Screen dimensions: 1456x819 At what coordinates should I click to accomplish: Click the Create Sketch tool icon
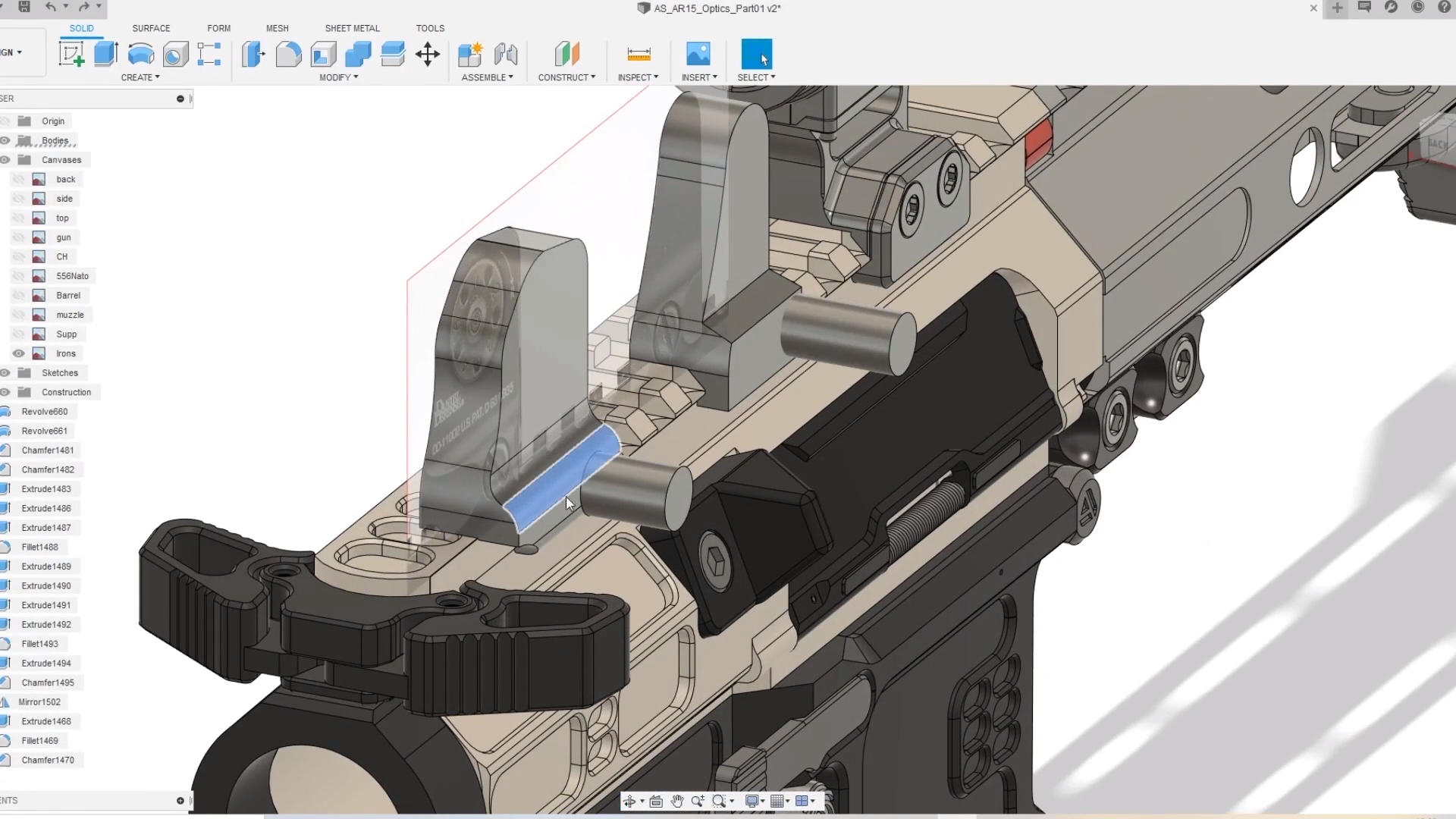(71, 54)
